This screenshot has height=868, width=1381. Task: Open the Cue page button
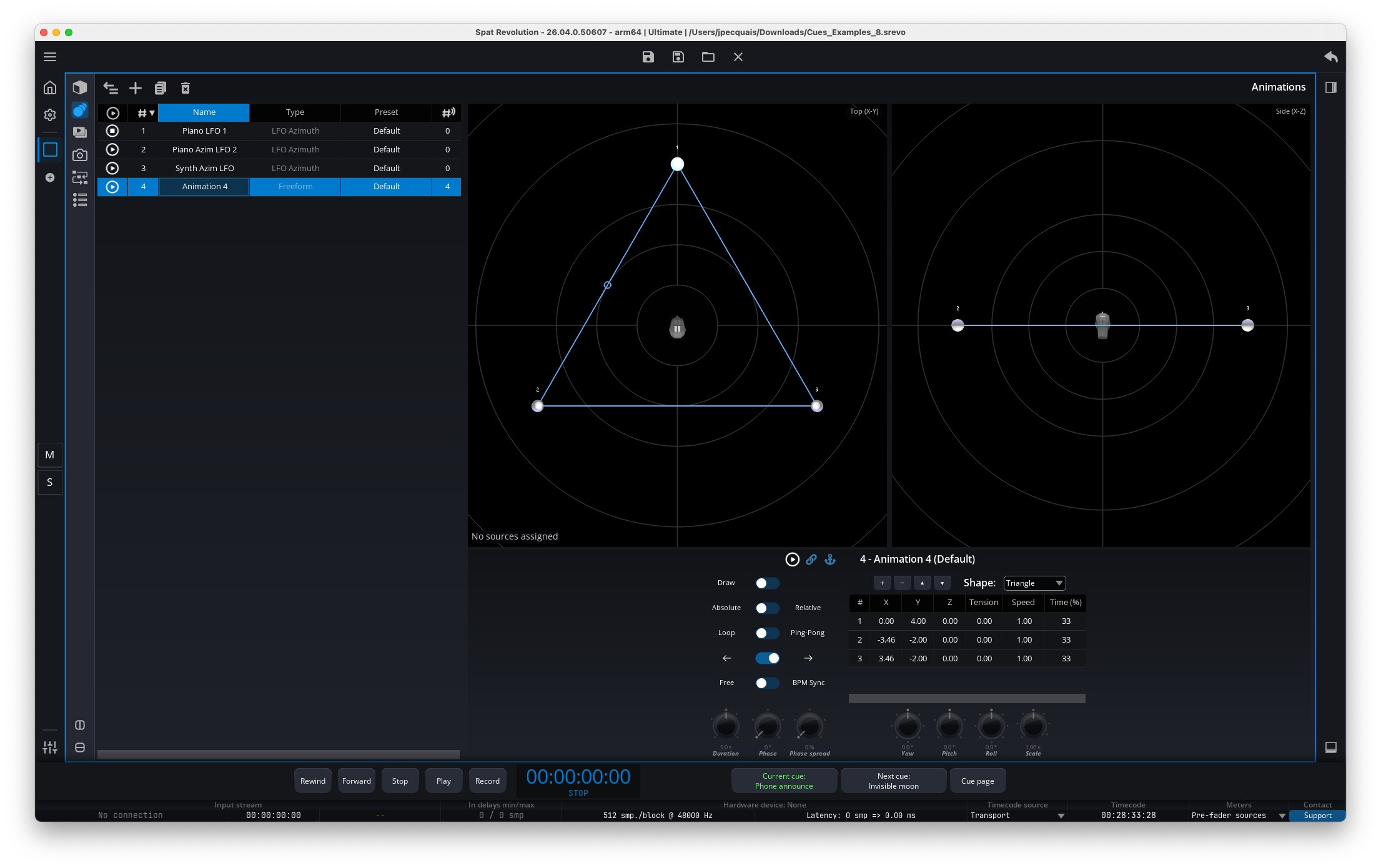coord(978,781)
